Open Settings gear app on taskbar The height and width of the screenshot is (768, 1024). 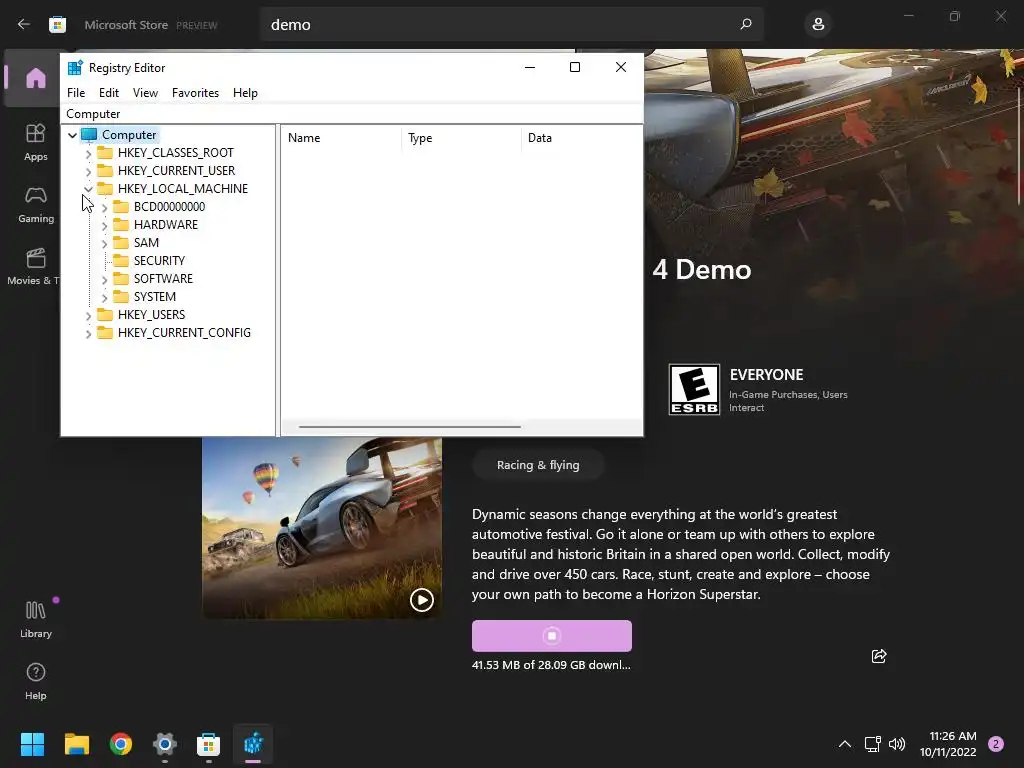click(x=165, y=744)
